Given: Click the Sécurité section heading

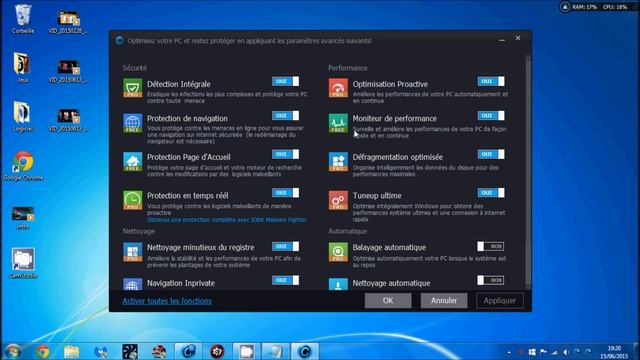Looking at the screenshot, I should pyautogui.click(x=135, y=68).
